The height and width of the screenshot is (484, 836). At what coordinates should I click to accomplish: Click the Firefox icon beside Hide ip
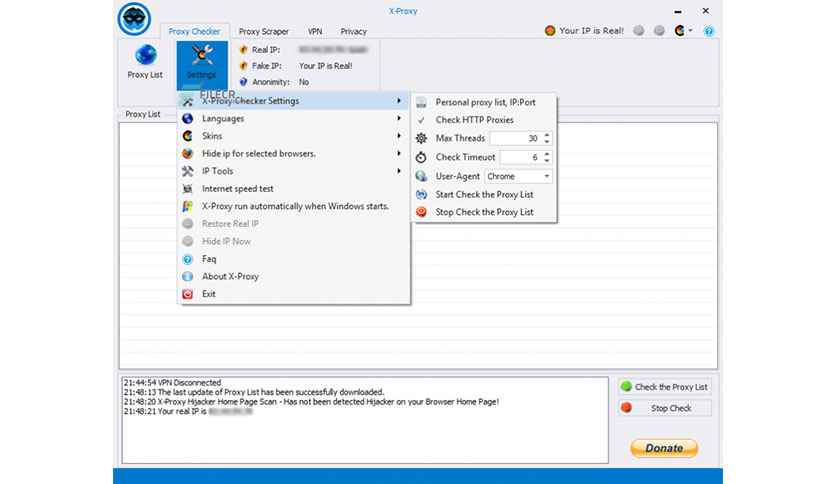(x=188, y=154)
